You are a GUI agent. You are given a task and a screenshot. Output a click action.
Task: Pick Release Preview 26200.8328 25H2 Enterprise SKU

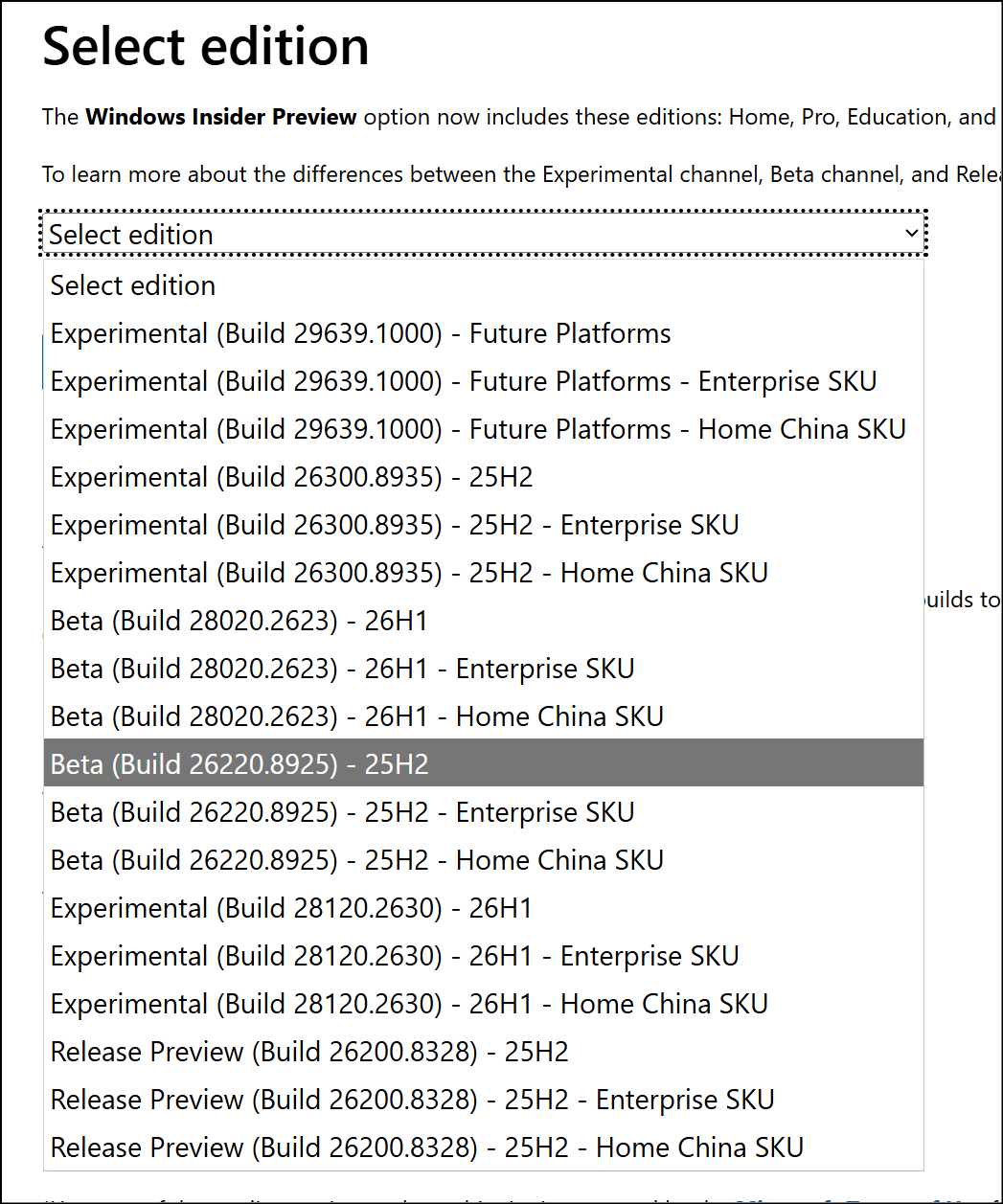click(484, 1100)
